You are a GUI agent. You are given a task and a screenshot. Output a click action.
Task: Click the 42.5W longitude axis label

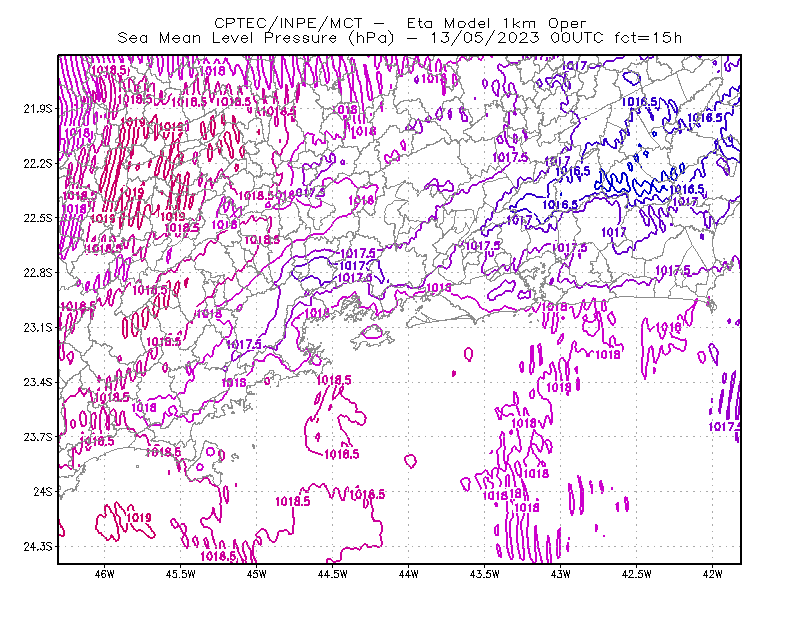click(x=637, y=574)
